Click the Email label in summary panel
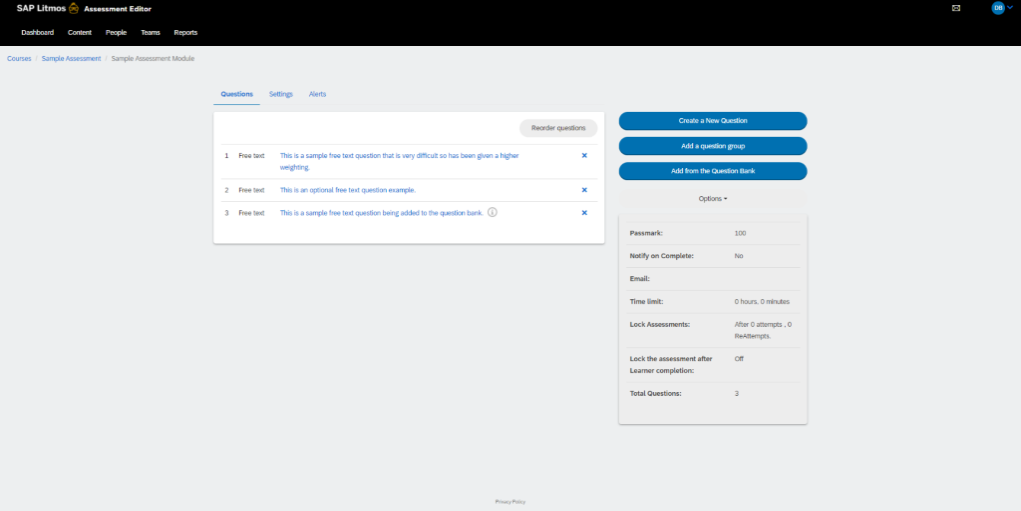1021x511 pixels. [640, 279]
